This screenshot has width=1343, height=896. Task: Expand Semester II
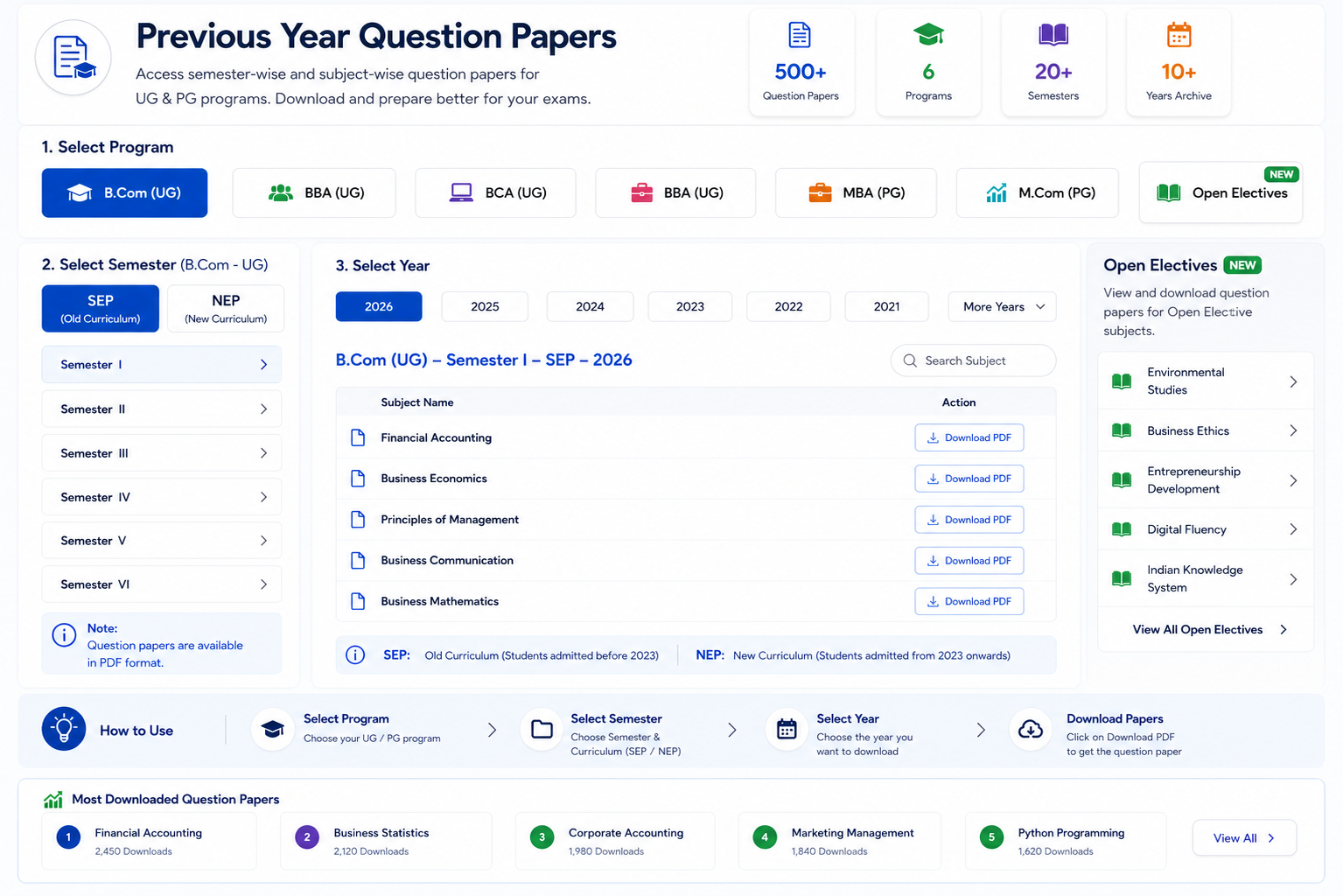162,409
